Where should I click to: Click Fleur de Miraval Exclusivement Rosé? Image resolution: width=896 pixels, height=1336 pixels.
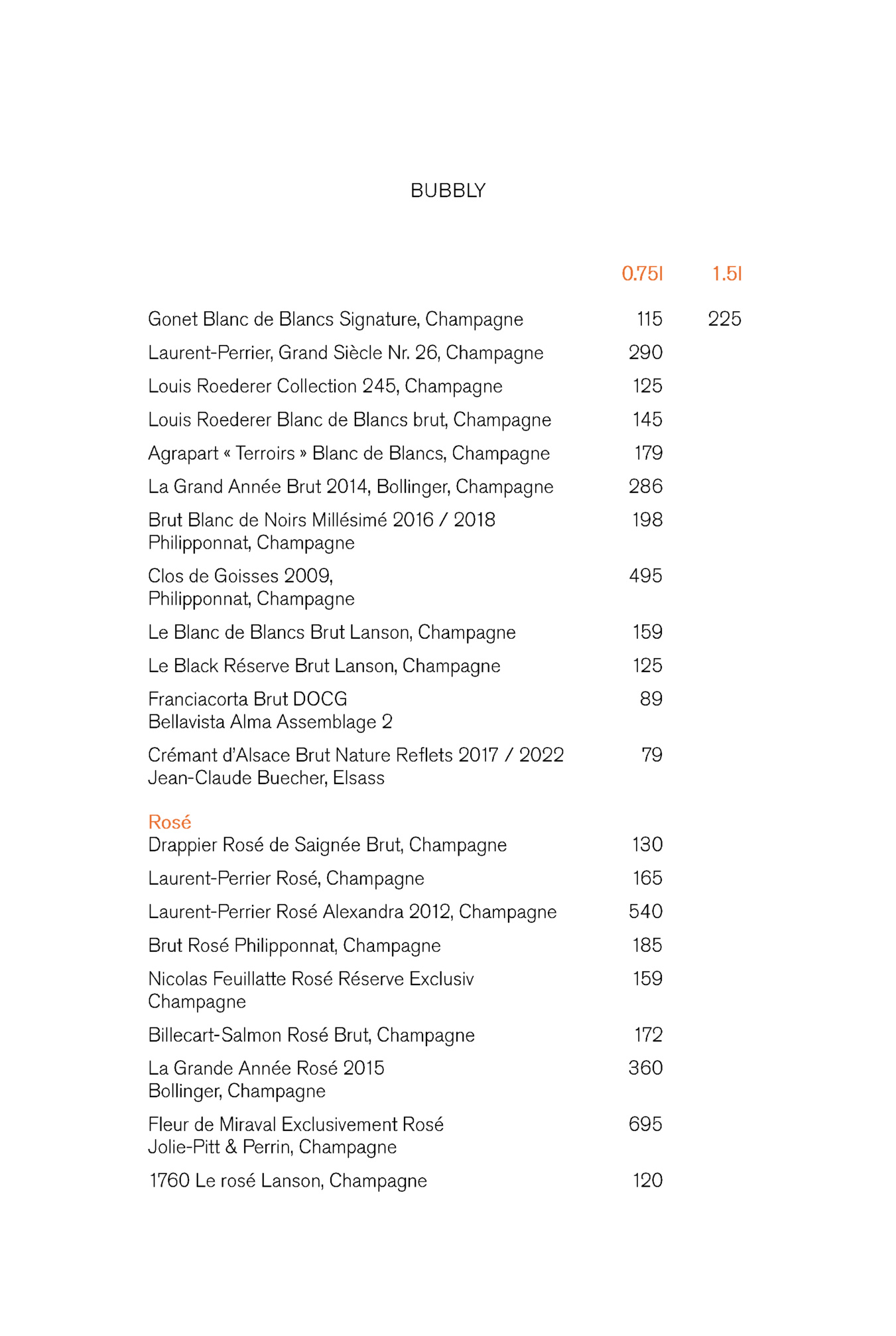coord(296,1124)
